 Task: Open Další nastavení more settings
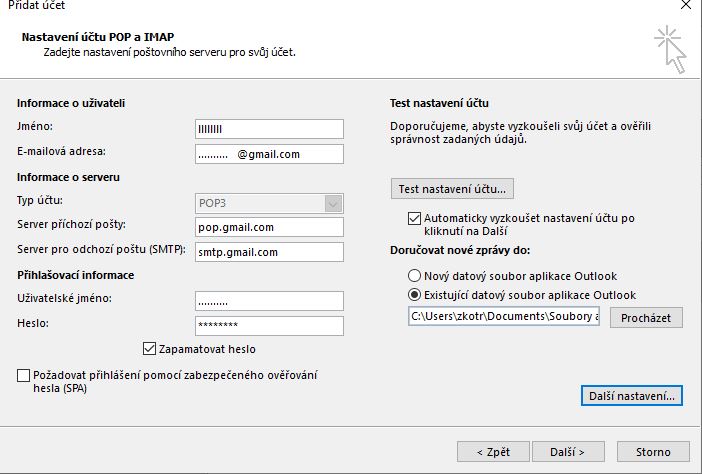tap(630, 396)
